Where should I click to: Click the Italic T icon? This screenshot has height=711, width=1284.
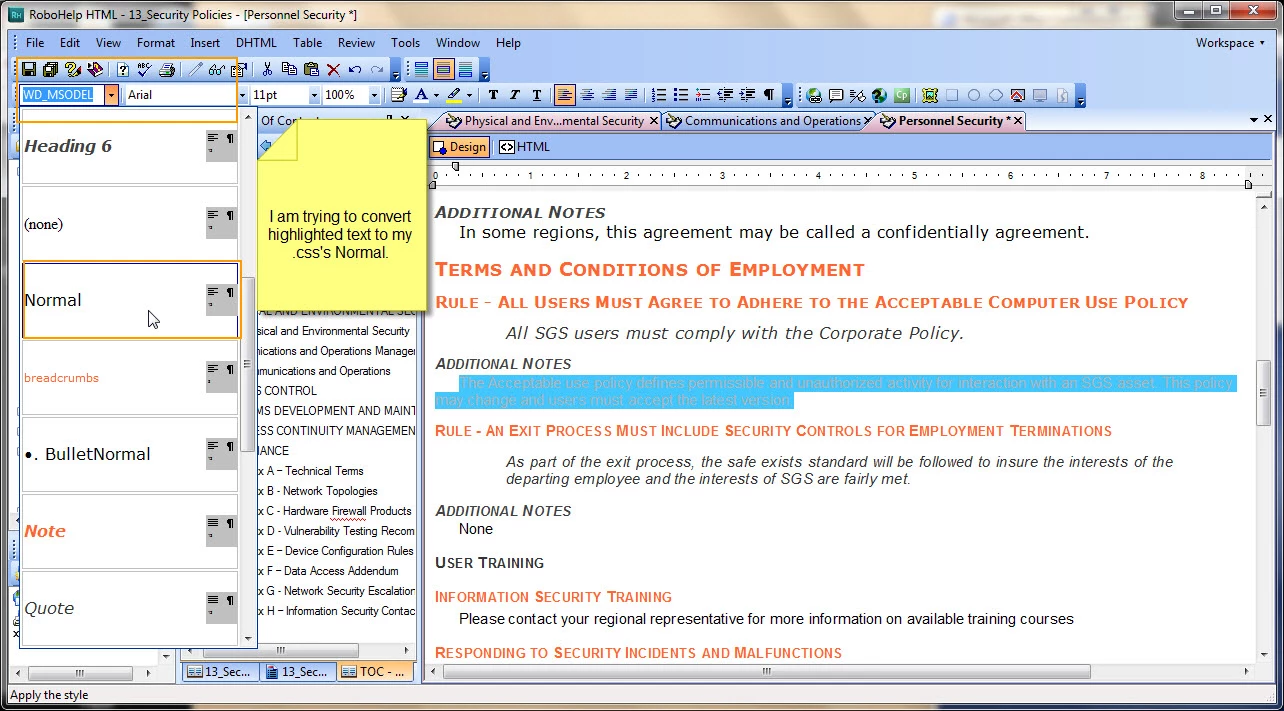515,95
